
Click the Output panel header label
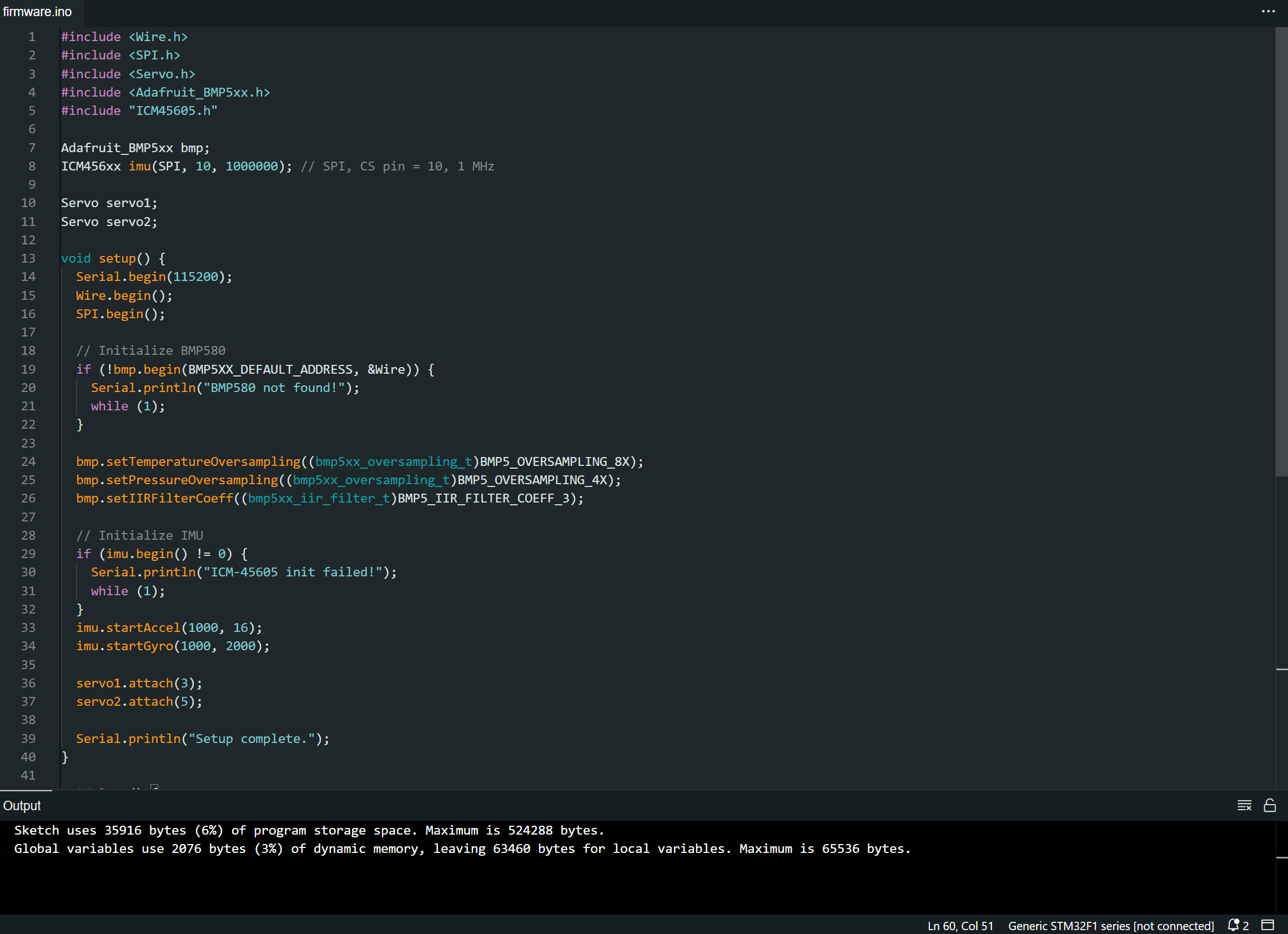point(22,805)
